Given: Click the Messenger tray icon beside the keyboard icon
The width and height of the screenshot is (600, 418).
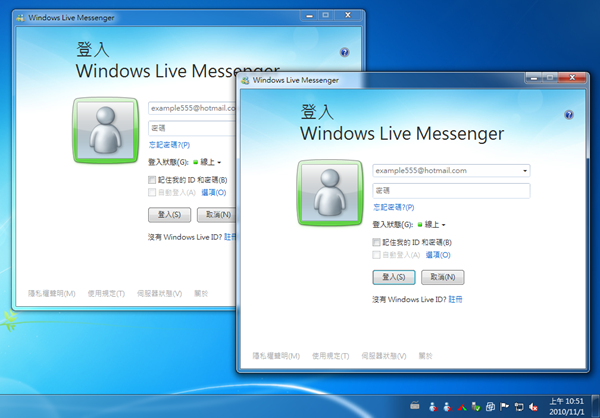Looking at the screenshot, I should (x=433, y=407).
